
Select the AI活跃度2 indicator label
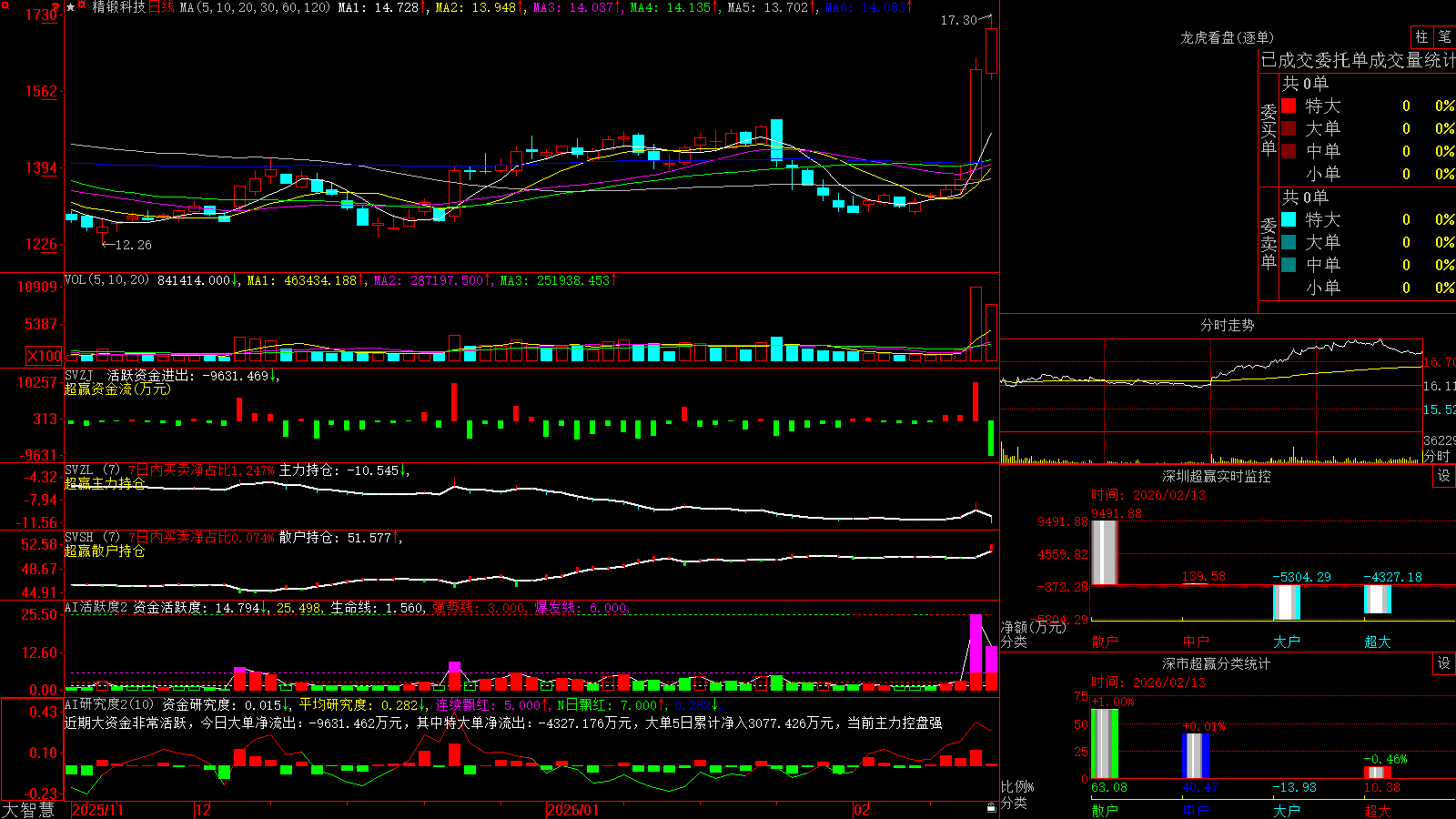click(x=96, y=608)
